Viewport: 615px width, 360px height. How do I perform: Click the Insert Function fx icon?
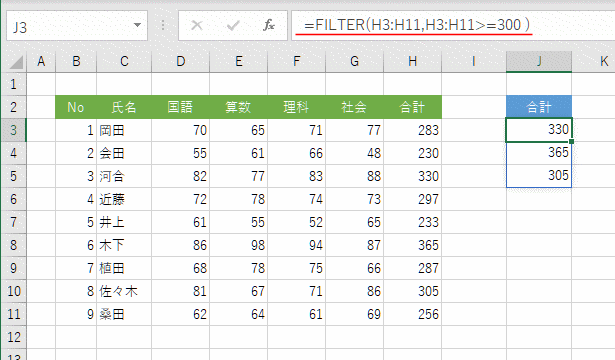tap(269, 25)
